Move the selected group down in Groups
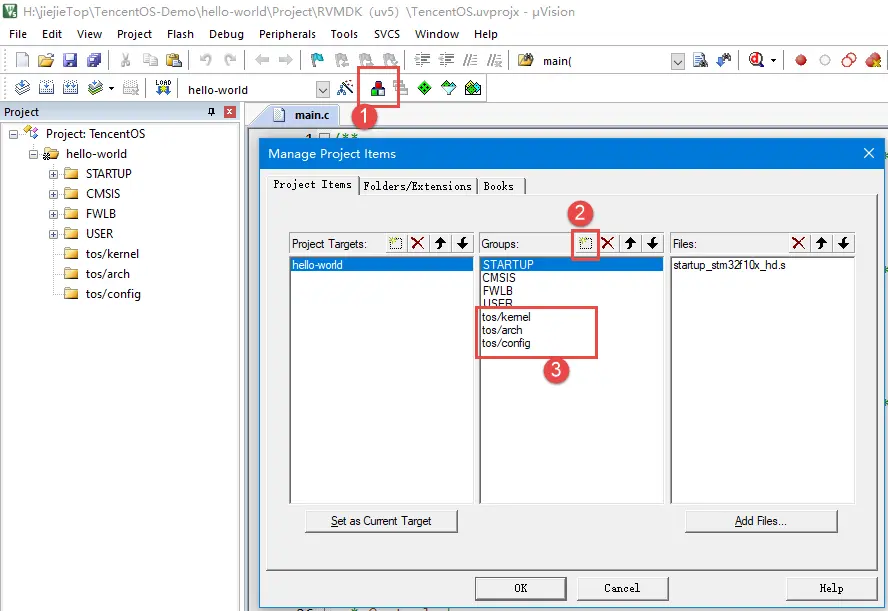 pyautogui.click(x=652, y=243)
